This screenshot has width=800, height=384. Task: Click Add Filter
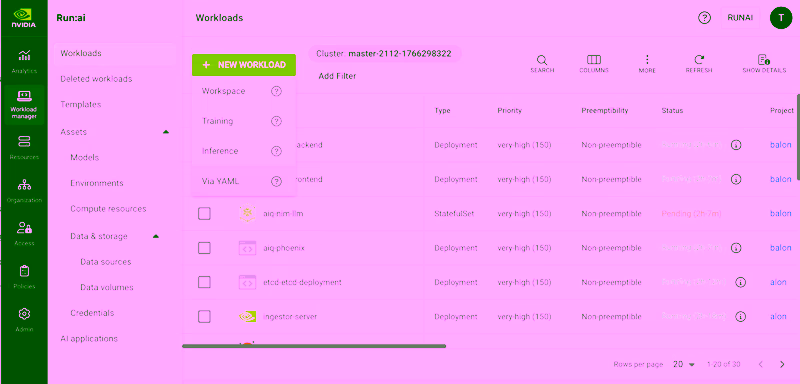pos(337,76)
